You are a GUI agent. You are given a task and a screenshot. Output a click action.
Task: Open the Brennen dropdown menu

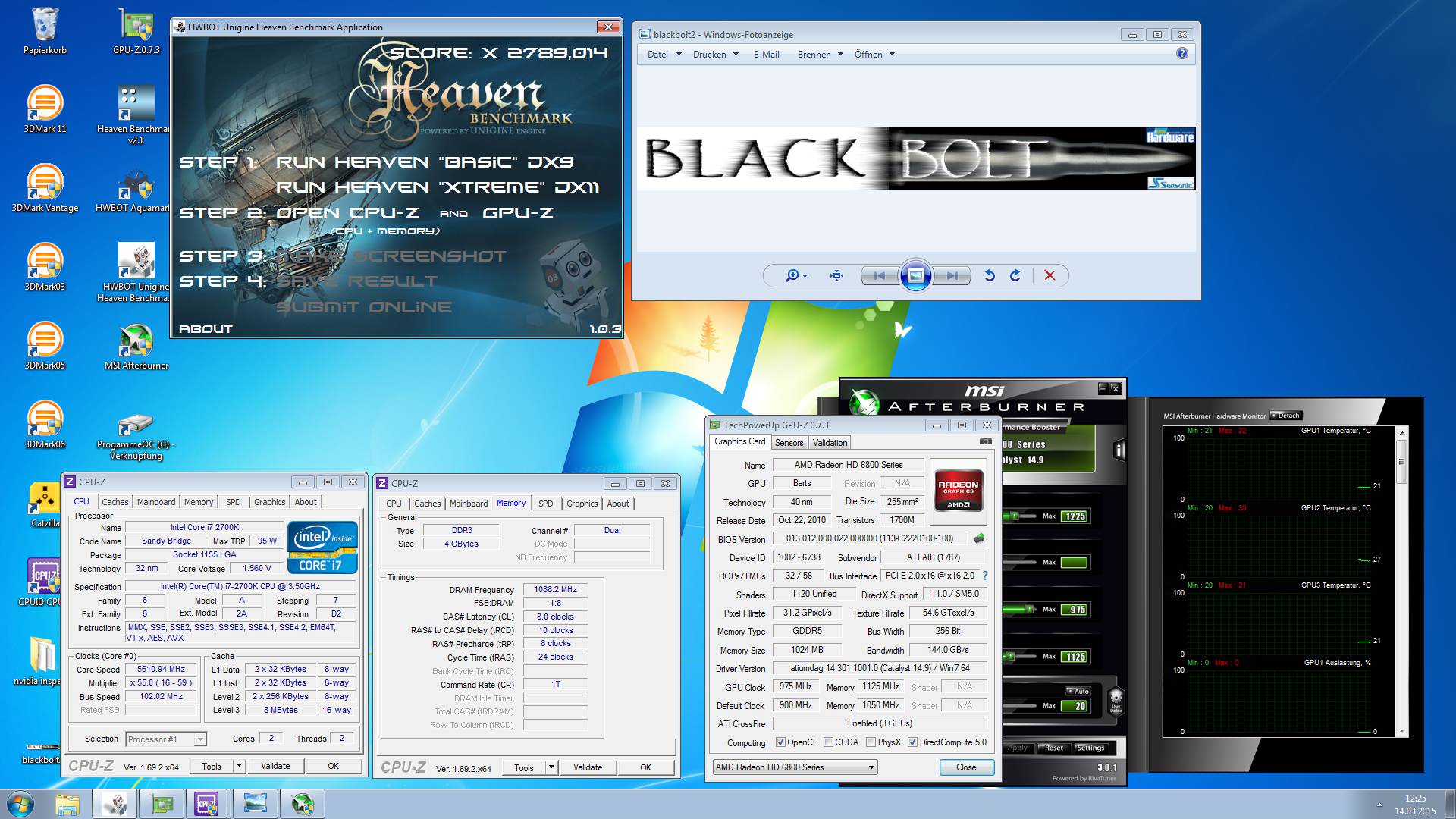tap(820, 55)
